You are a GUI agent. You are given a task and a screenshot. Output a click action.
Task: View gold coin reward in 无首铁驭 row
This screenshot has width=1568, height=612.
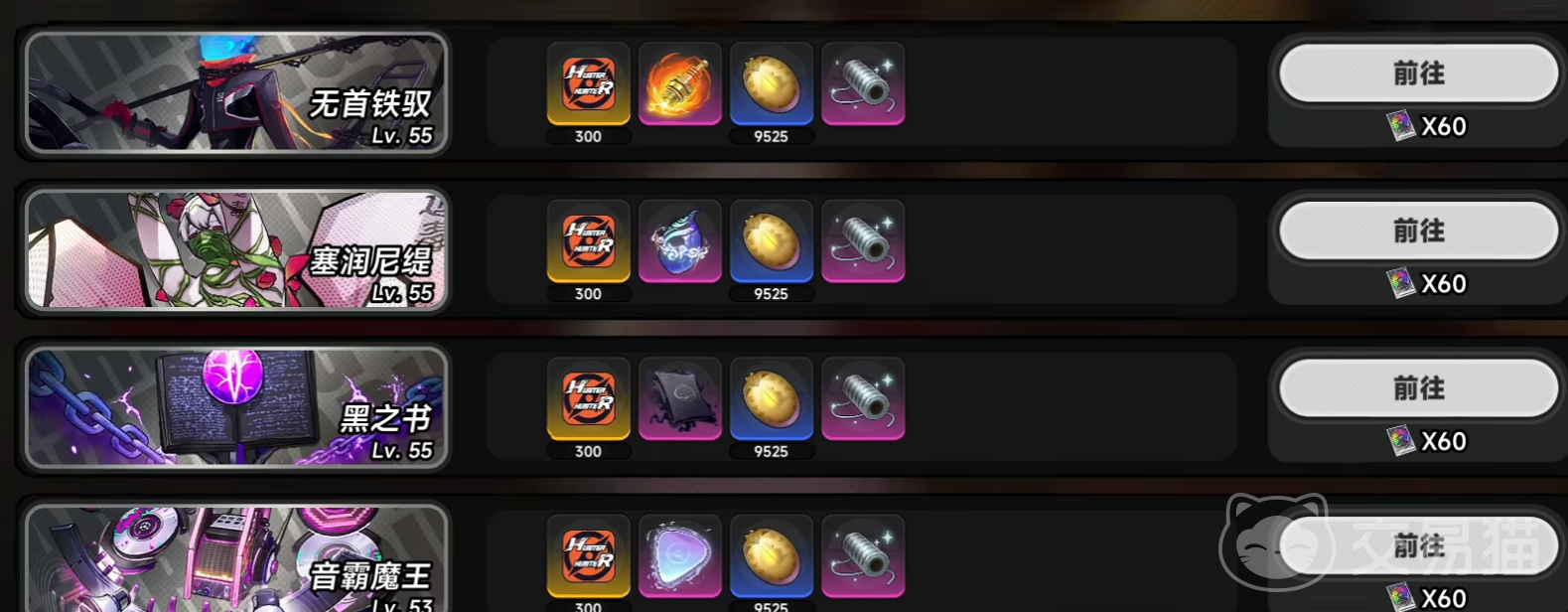pos(772,83)
